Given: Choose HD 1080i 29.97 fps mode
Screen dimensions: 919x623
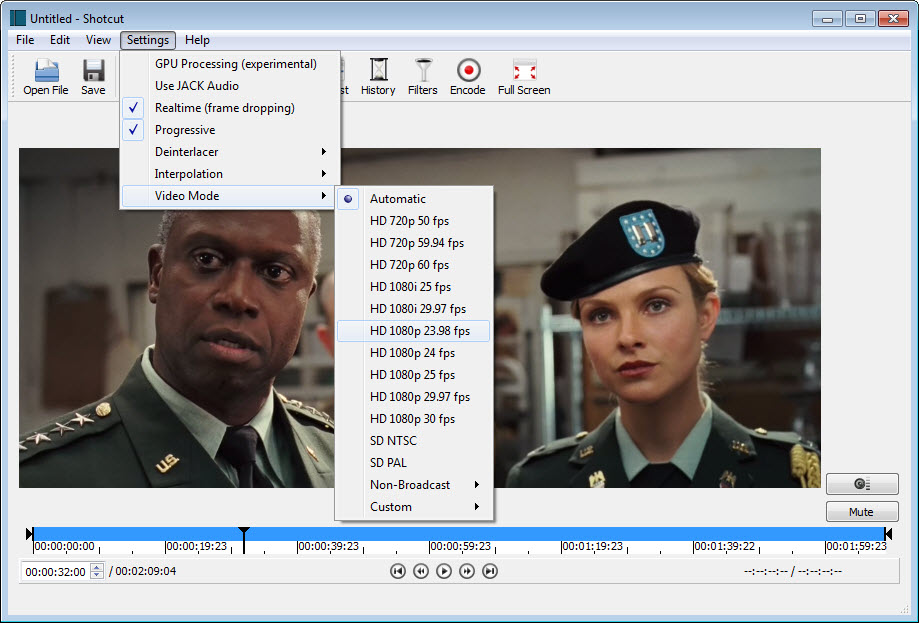Looking at the screenshot, I should coord(414,309).
